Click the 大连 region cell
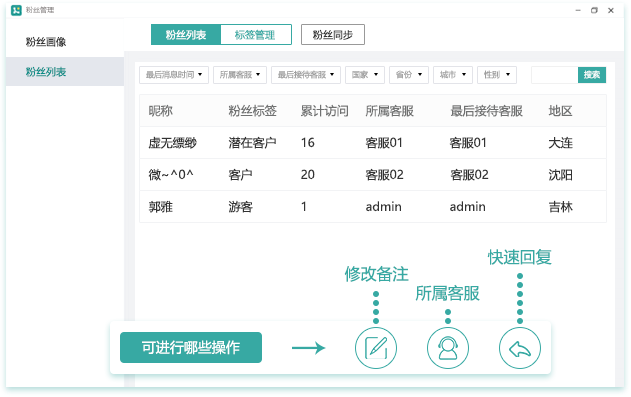The height and width of the screenshot is (397, 631). point(560,143)
